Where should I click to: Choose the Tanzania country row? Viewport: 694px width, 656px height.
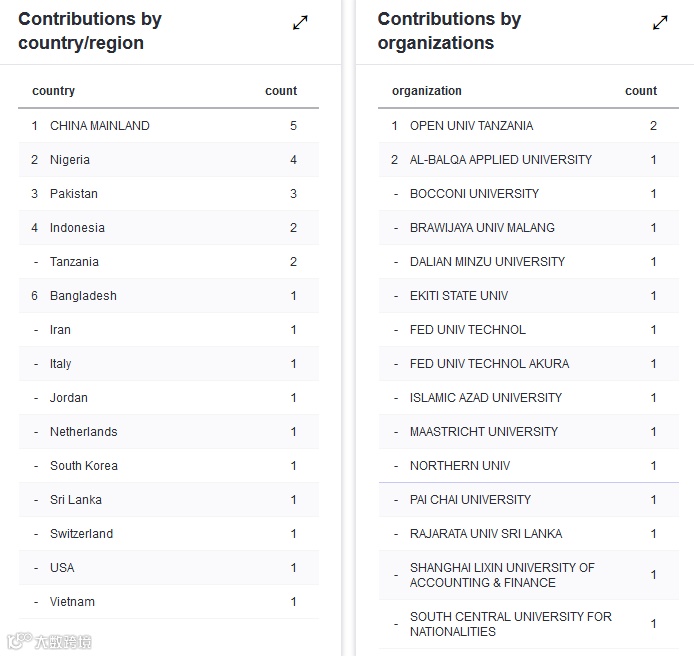pos(75,262)
